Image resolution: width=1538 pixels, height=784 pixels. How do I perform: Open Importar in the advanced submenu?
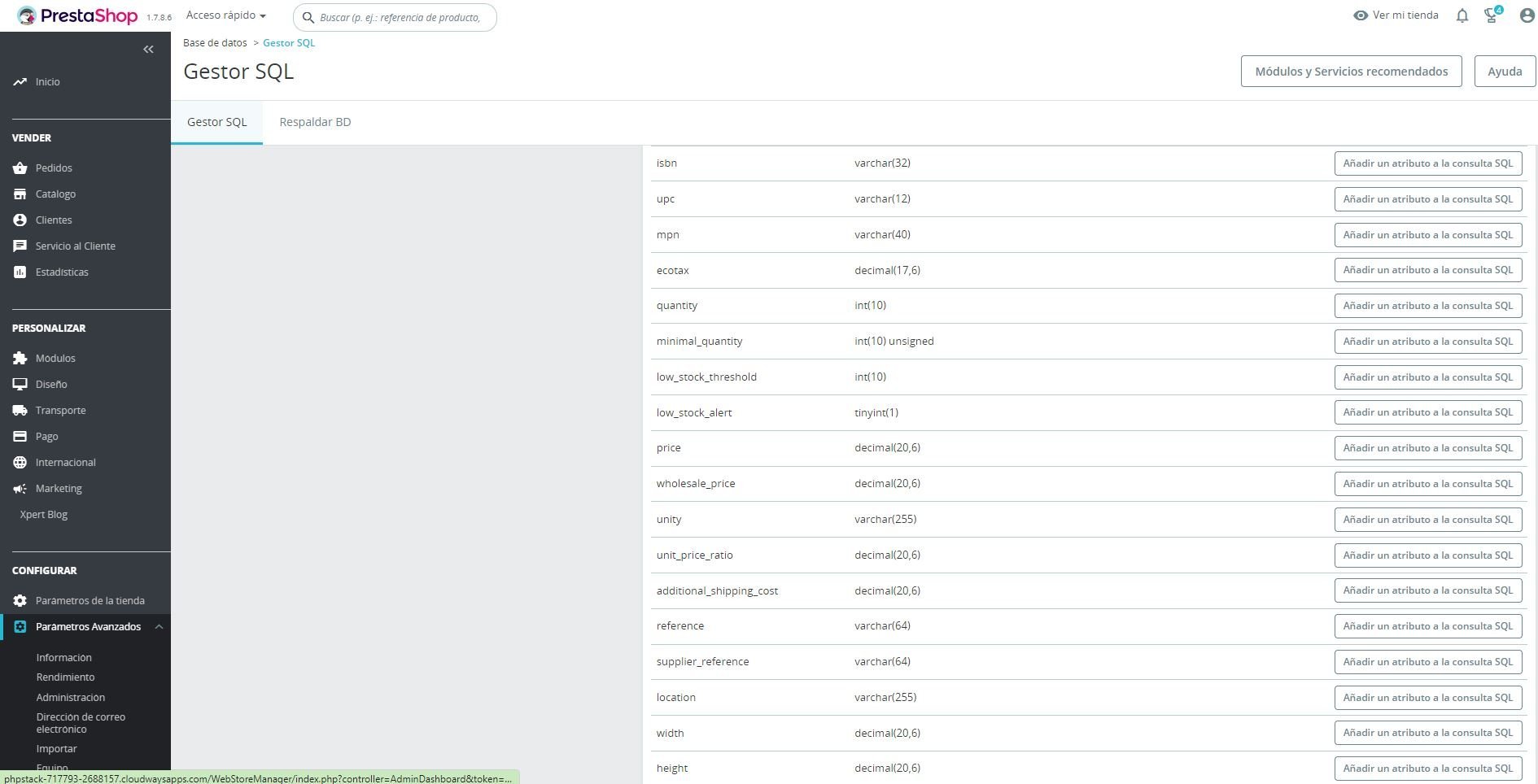pyautogui.click(x=56, y=749)
